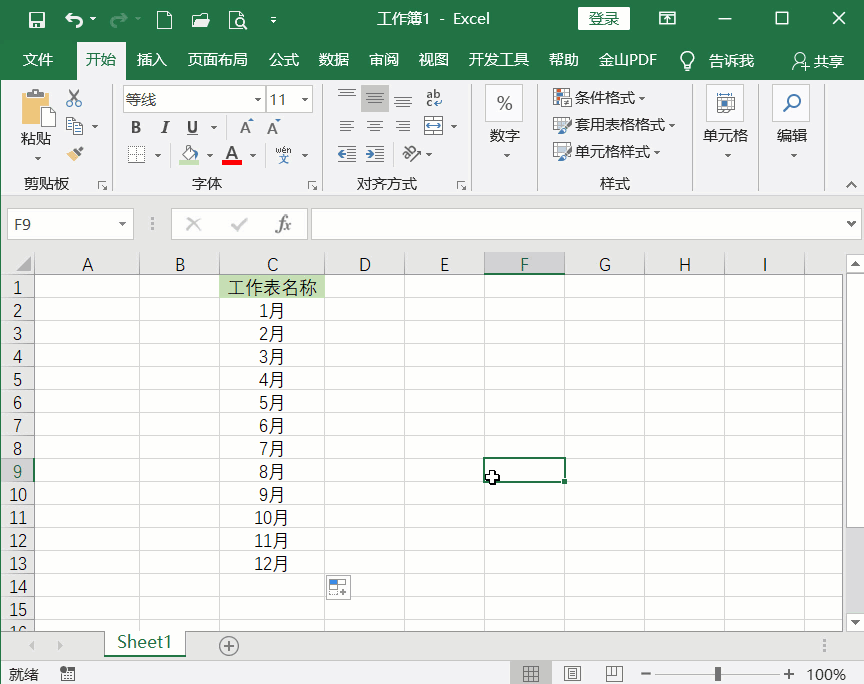Image resolution: width=864 pixels, height=684 pixels.
Task: Click the Insert Function fx icon
Action: 283,224
